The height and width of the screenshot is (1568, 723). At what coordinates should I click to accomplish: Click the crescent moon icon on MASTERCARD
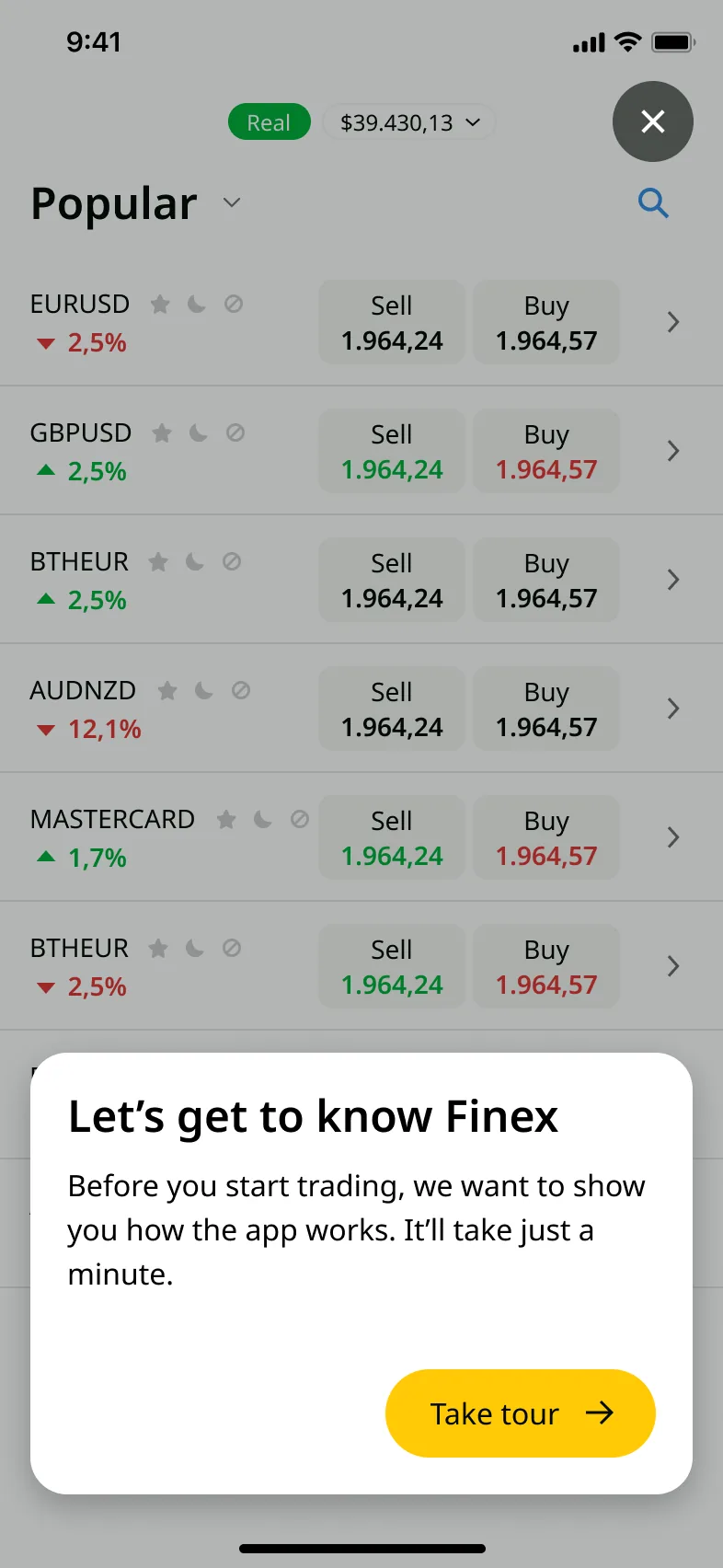point(263,819)
